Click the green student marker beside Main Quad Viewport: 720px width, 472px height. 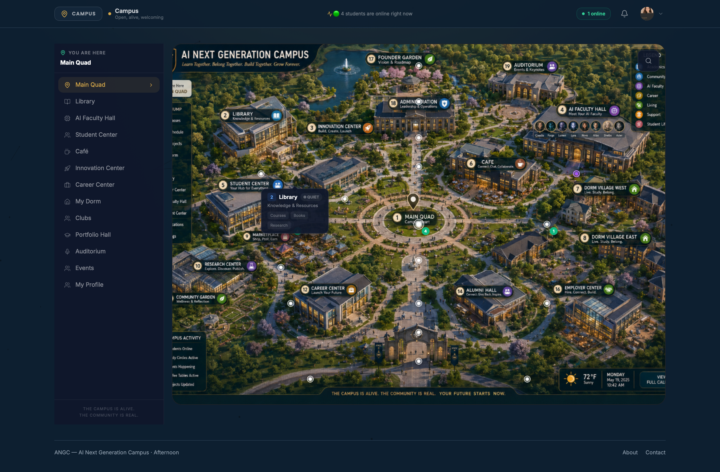click(x=426, y=231)
